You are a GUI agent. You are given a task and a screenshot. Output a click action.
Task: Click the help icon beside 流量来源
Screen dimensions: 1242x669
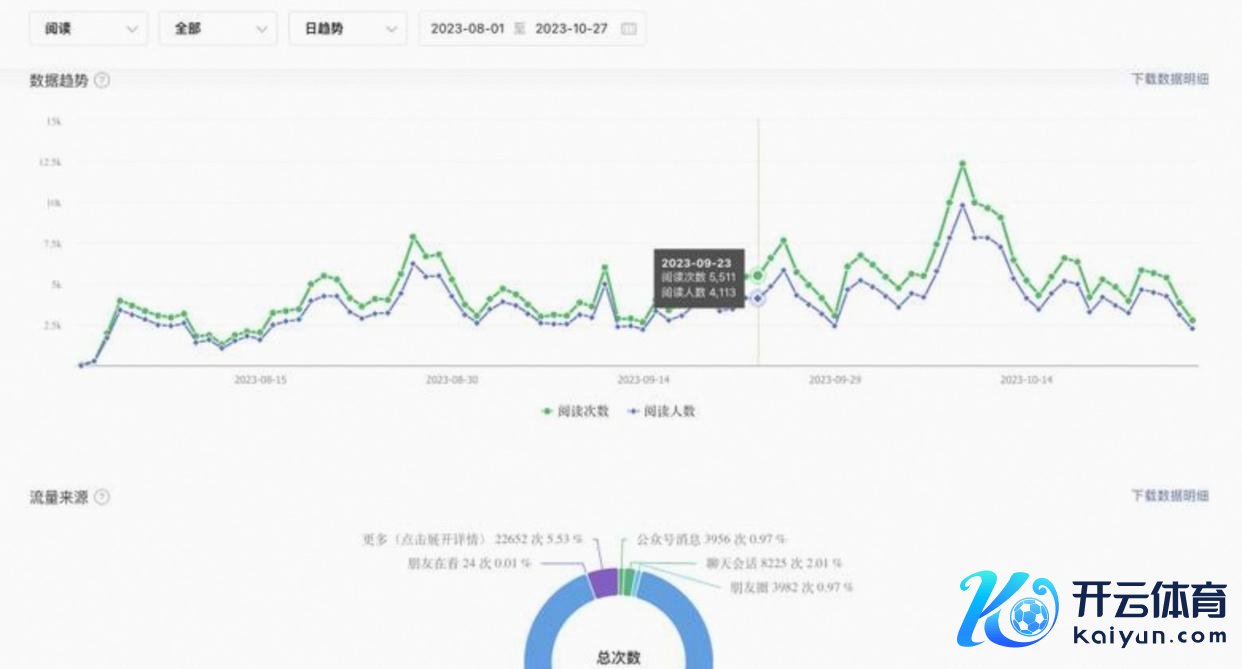[102, 497]
